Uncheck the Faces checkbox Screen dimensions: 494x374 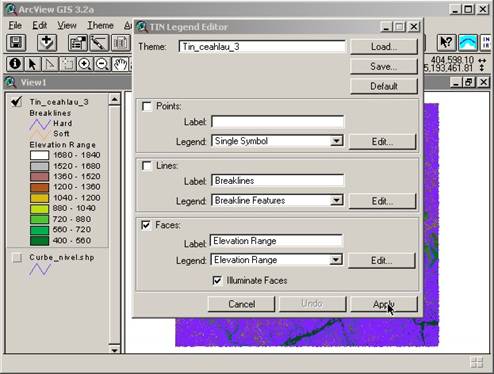tap(146, 225)
